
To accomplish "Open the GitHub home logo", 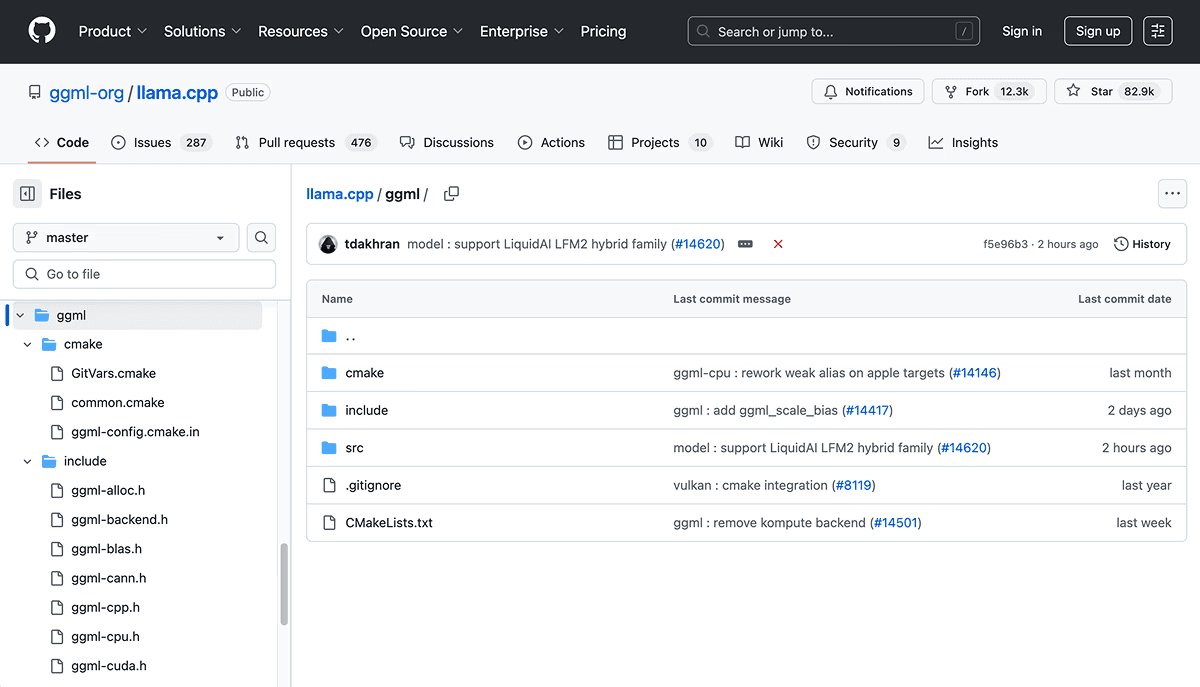I will pyautogui.click(x=41, y=31).
